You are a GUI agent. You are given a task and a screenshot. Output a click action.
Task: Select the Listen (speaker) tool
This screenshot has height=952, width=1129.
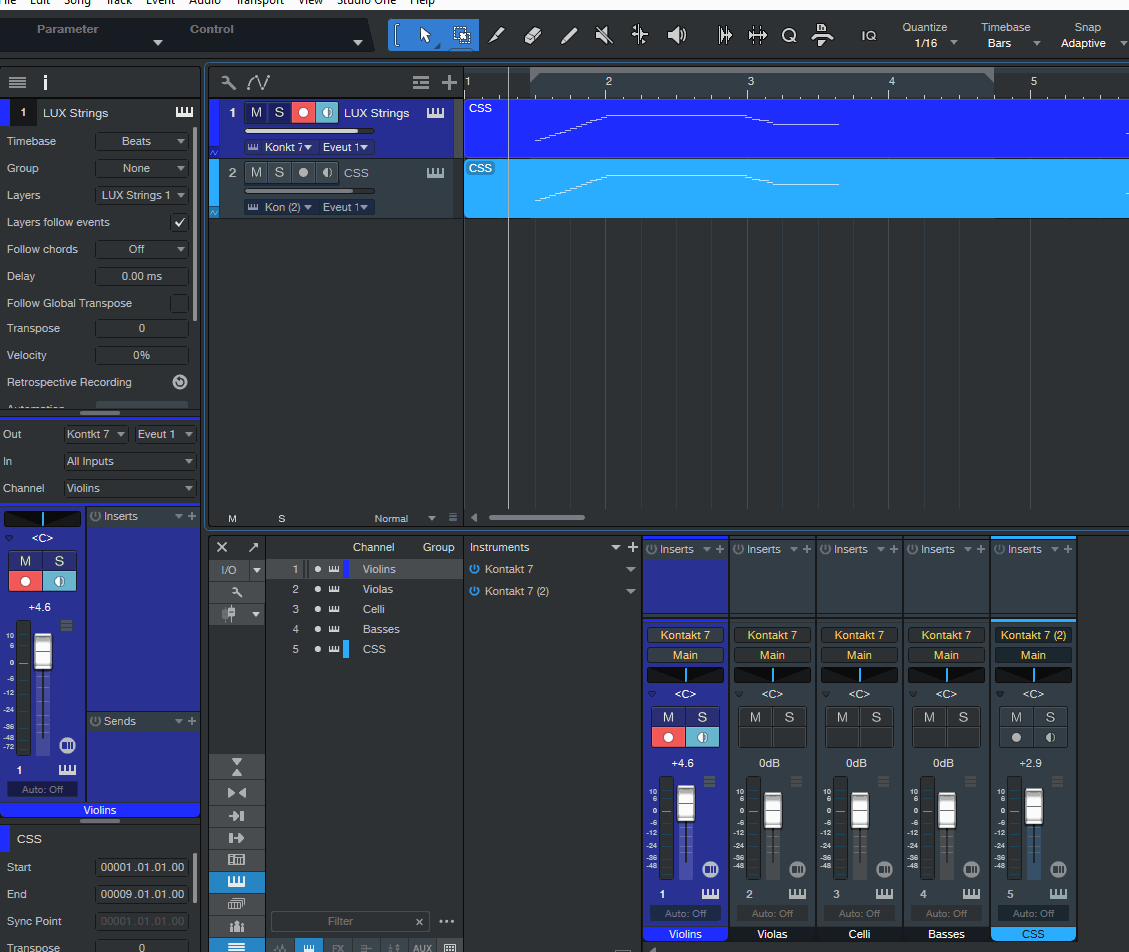pos(677,35)
